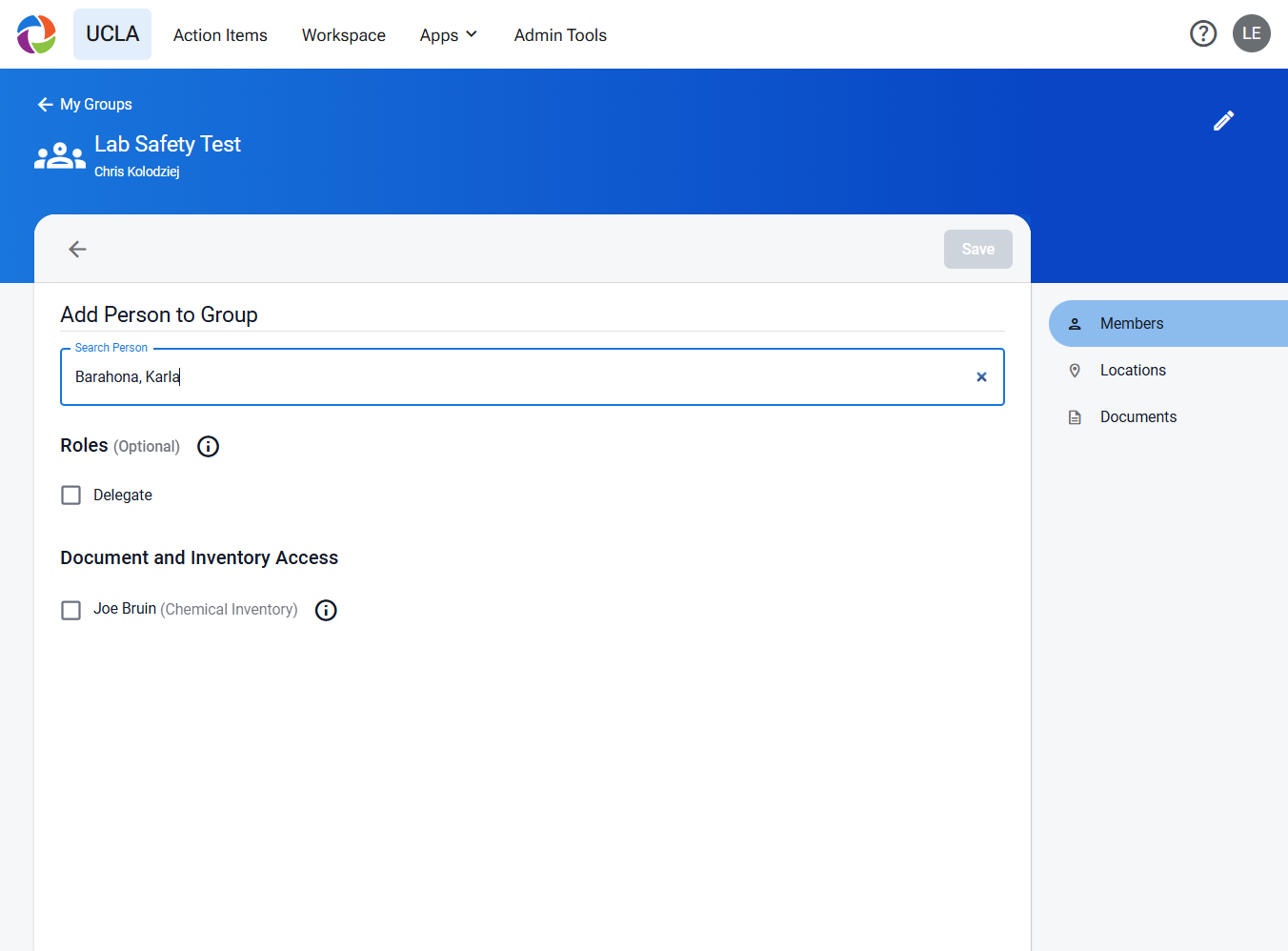1288x951 pixels.
Task: Open the Documents sidebar tab
Action: 1168,417
